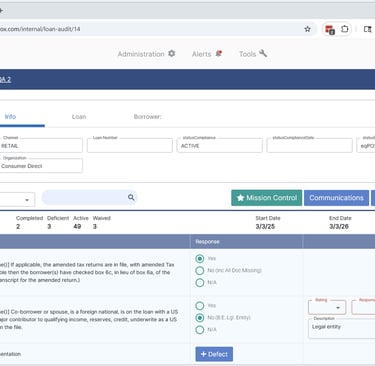
Task: Click the browser address bar URL
Action: click(x=40, y=29)
